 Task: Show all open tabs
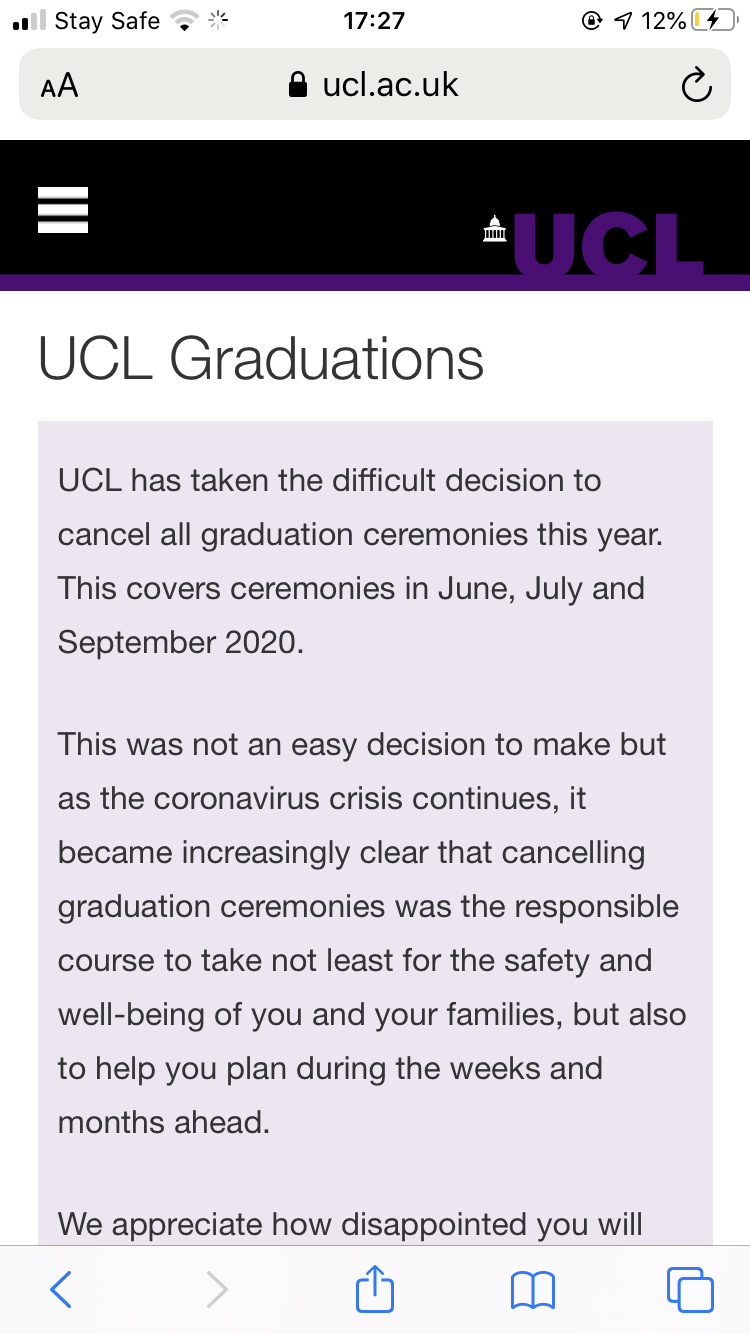(x=689, y=1289)
